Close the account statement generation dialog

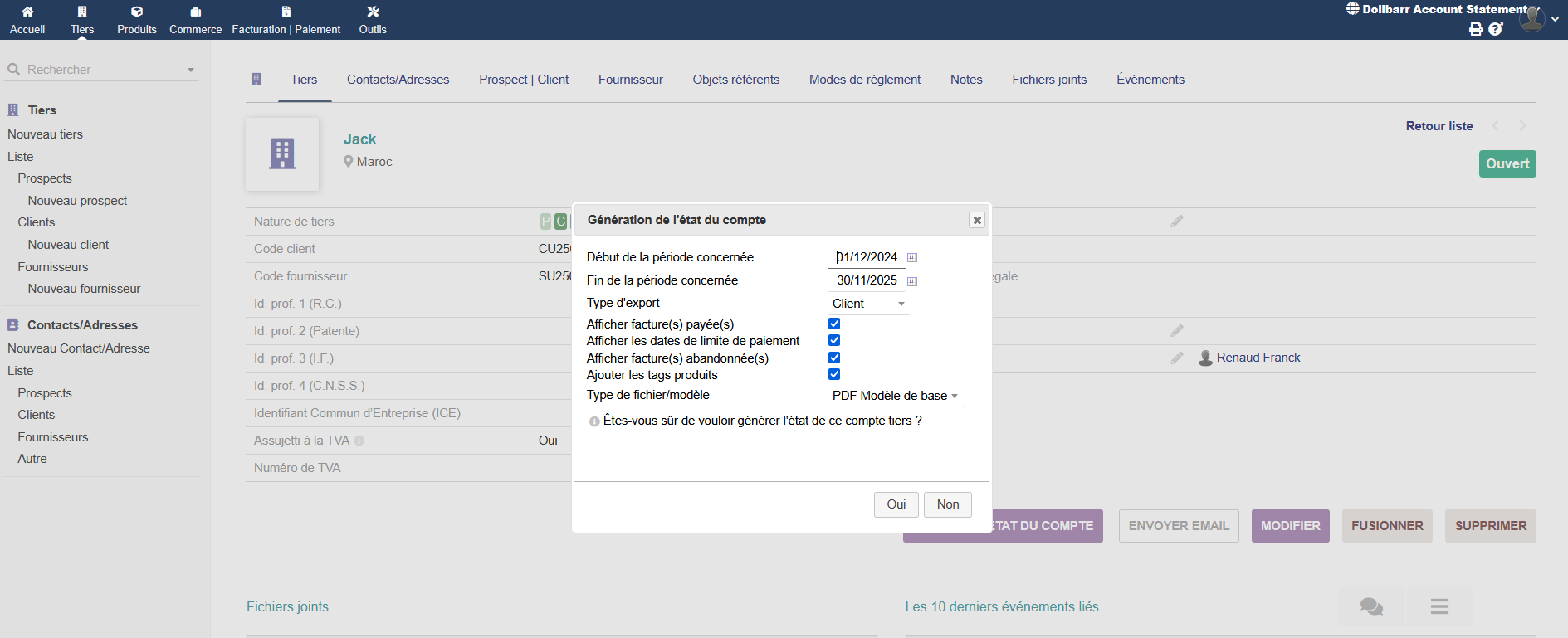coord(977,220)
